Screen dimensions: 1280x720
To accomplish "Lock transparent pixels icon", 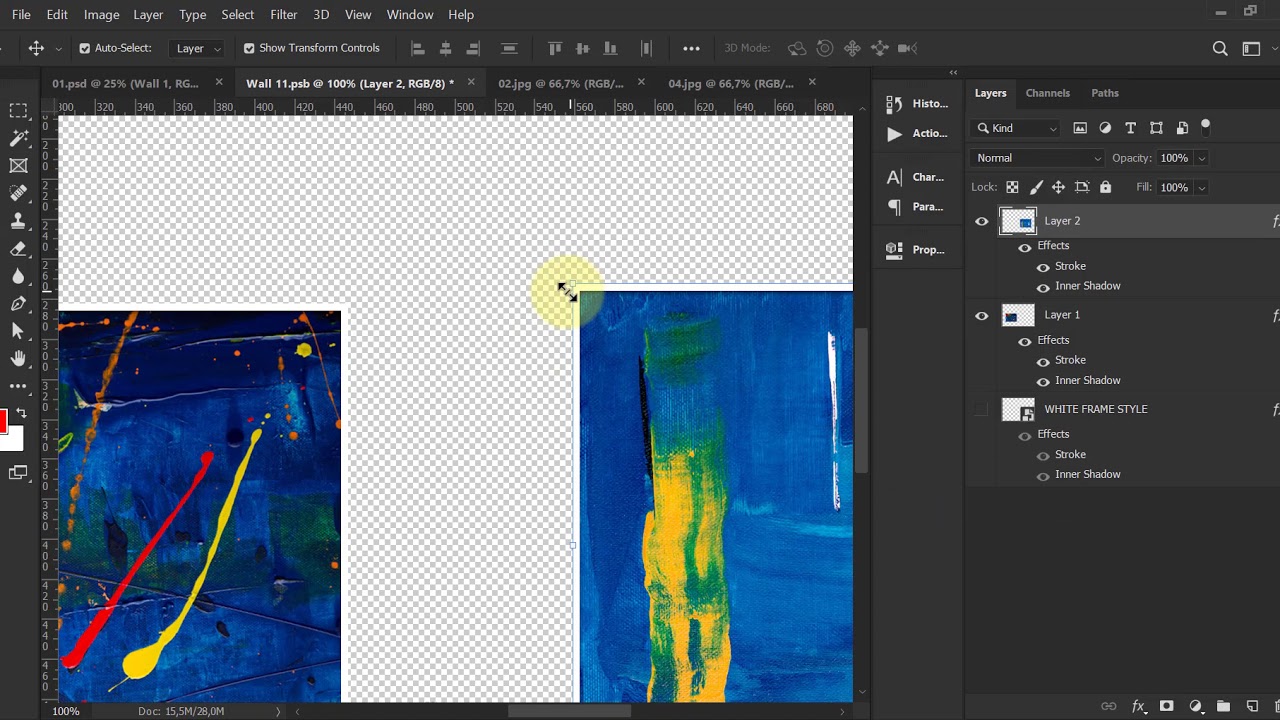I will tap(1012, 187).
